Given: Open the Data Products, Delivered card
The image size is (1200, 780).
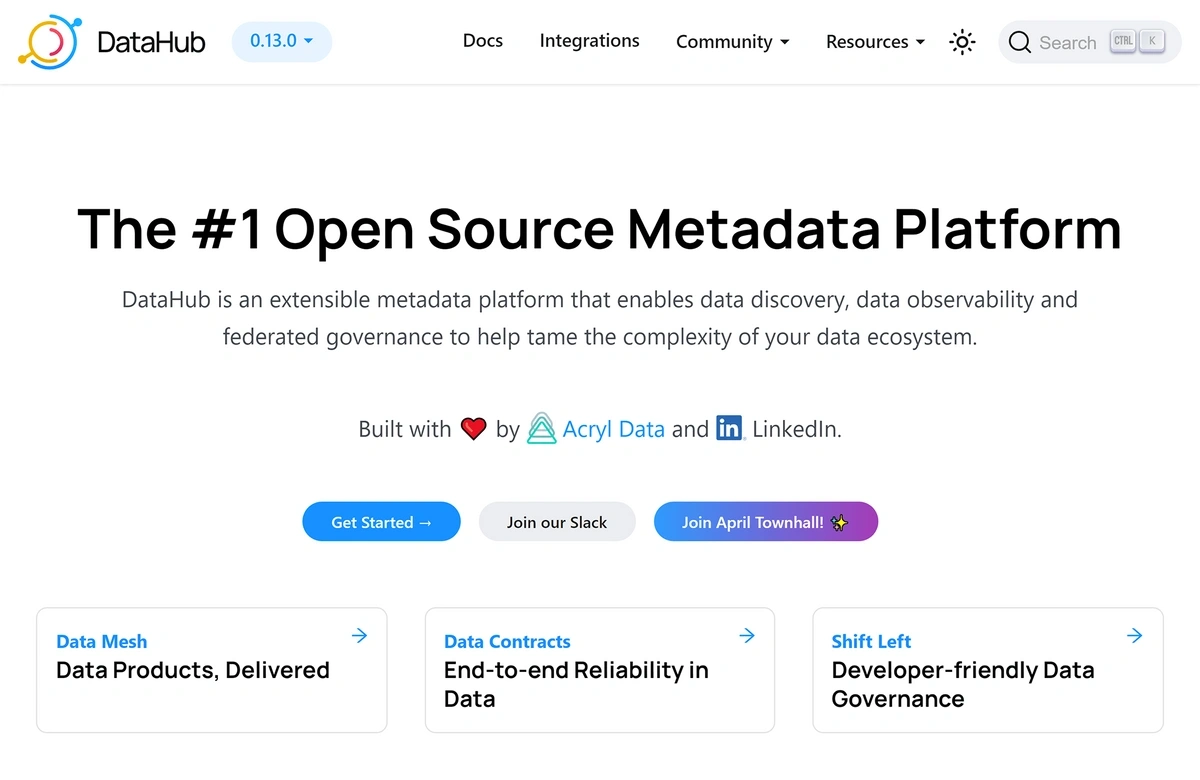Looking at the screenshot, I should (212, 670).
